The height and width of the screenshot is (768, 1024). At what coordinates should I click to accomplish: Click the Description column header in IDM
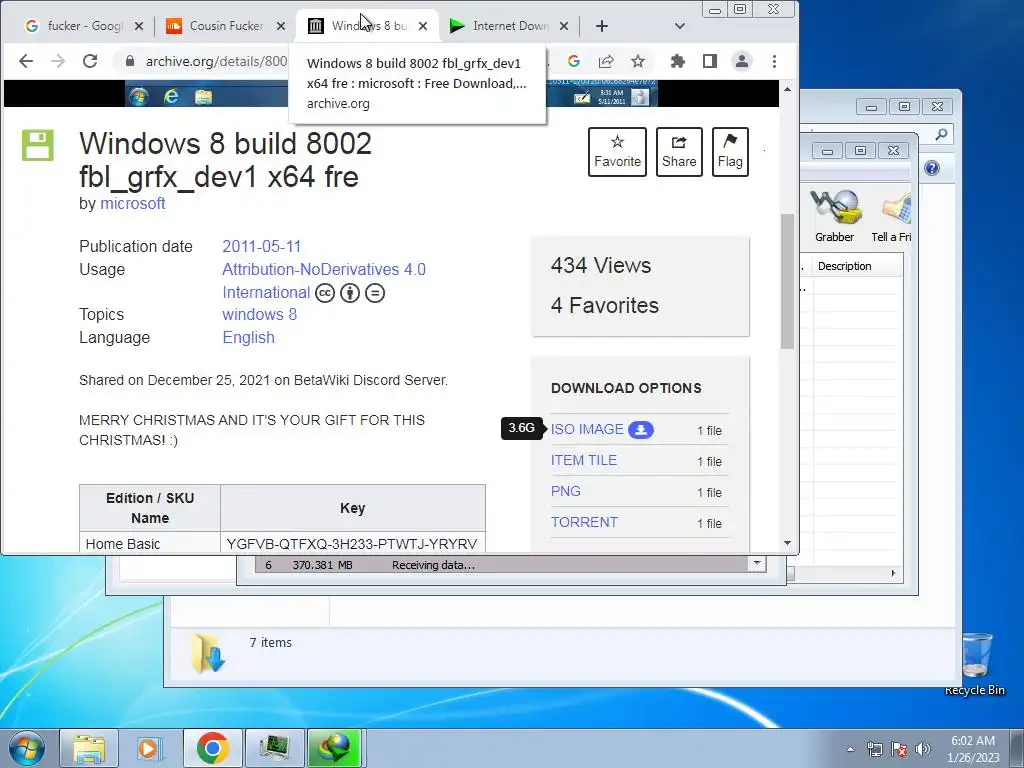858,266
